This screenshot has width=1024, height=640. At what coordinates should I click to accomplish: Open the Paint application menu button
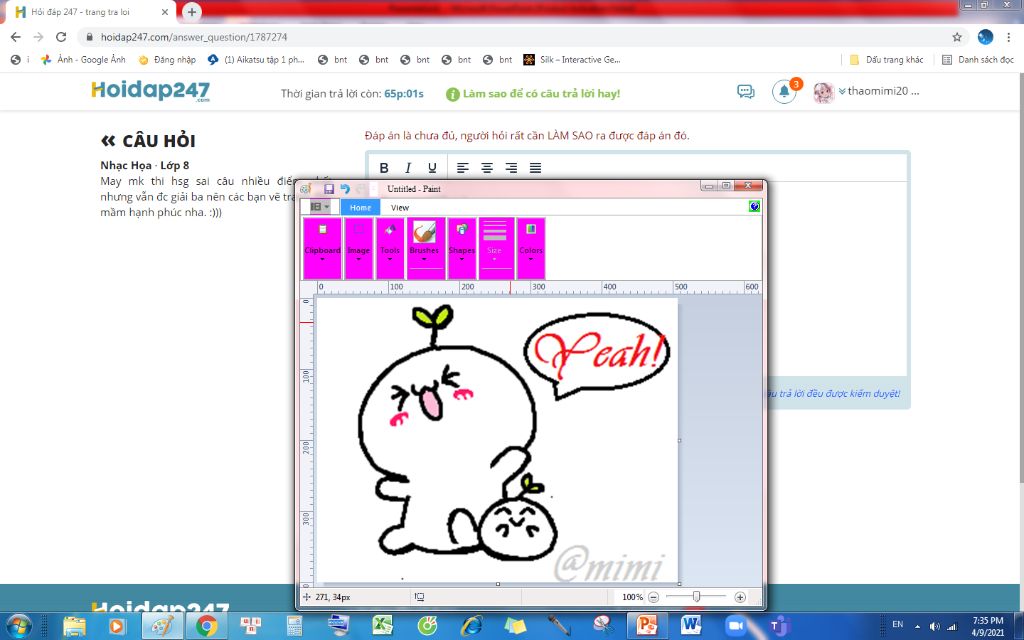319,207
